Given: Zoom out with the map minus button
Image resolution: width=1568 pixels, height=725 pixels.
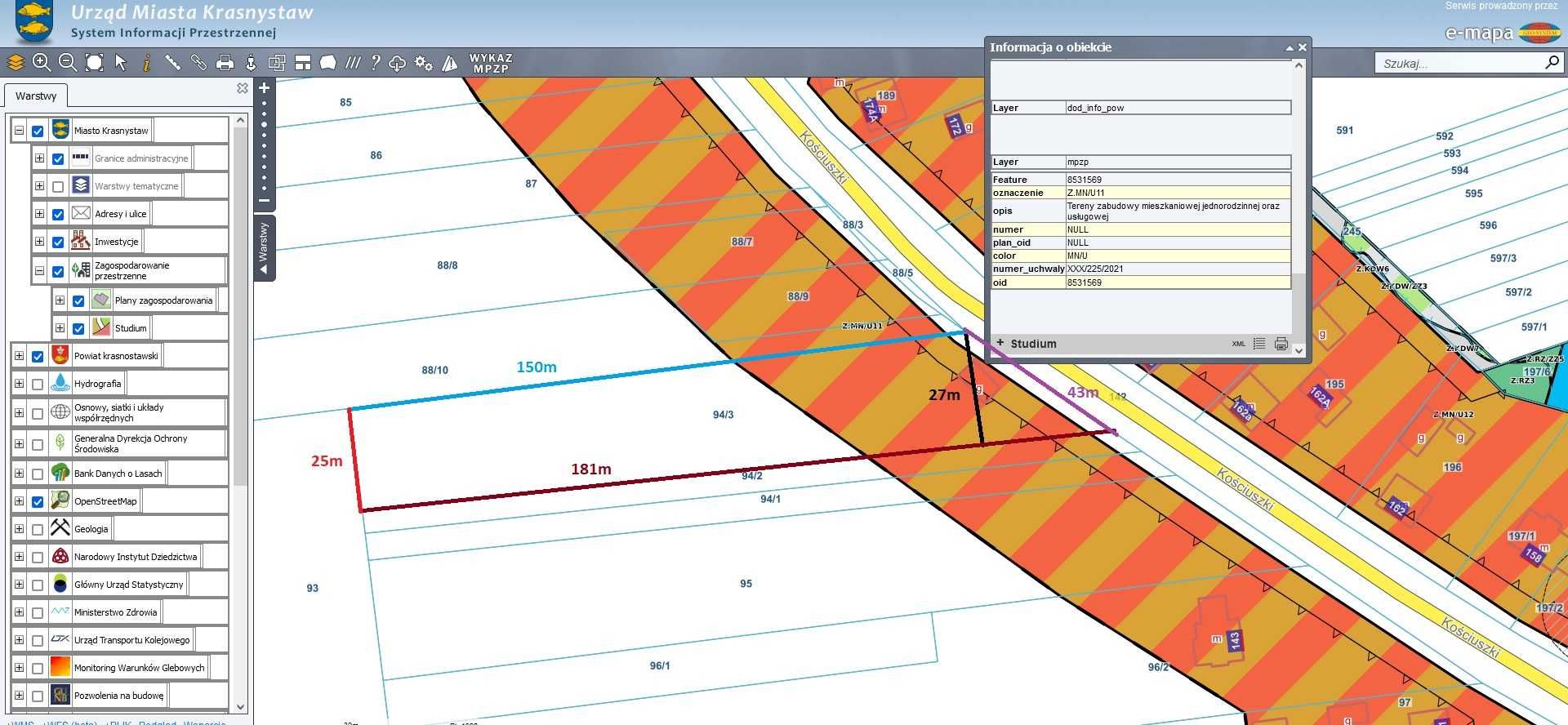Looking at the screenshot, I should click(264, 200).
